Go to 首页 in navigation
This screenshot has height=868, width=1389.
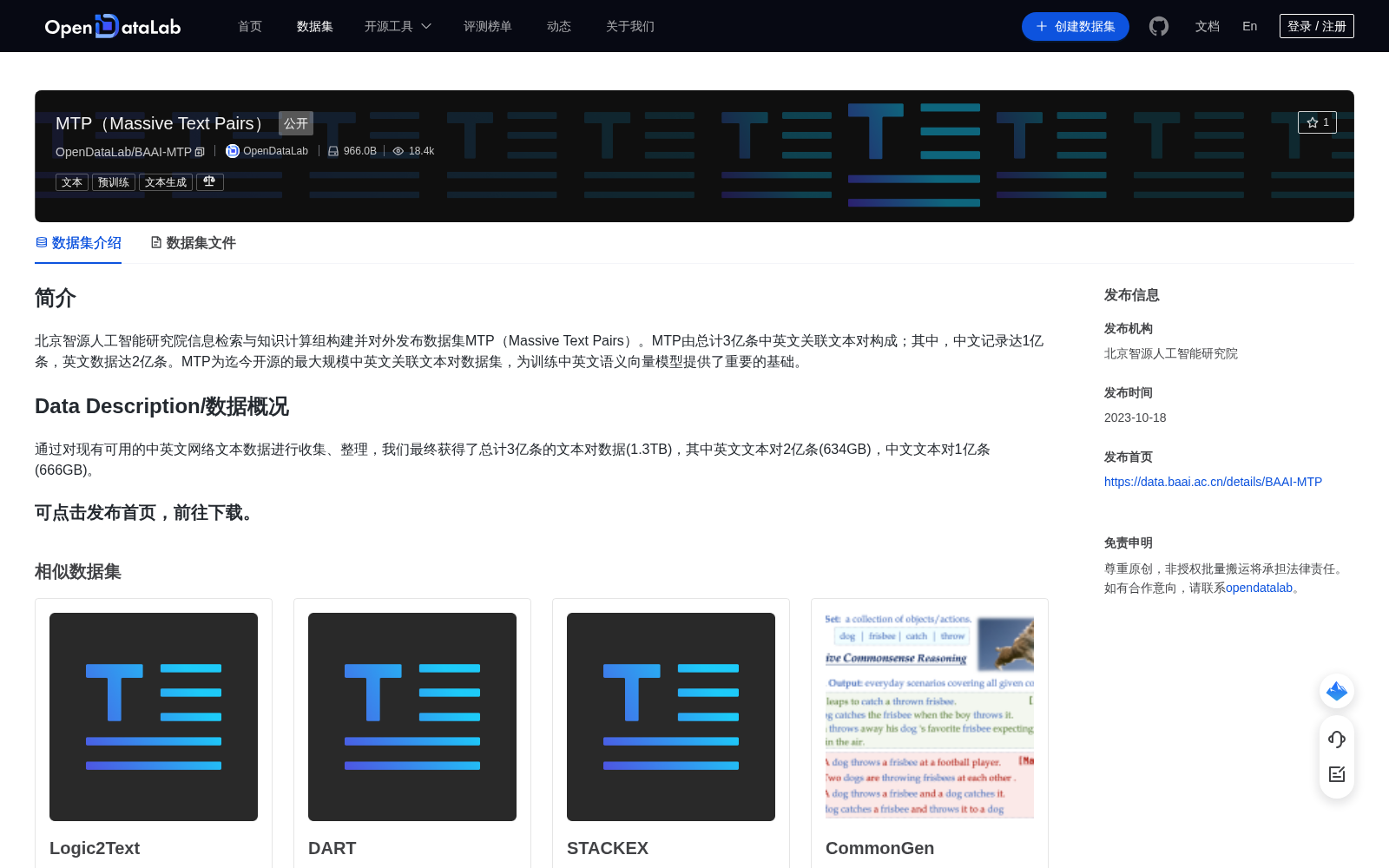coord(250,26)
